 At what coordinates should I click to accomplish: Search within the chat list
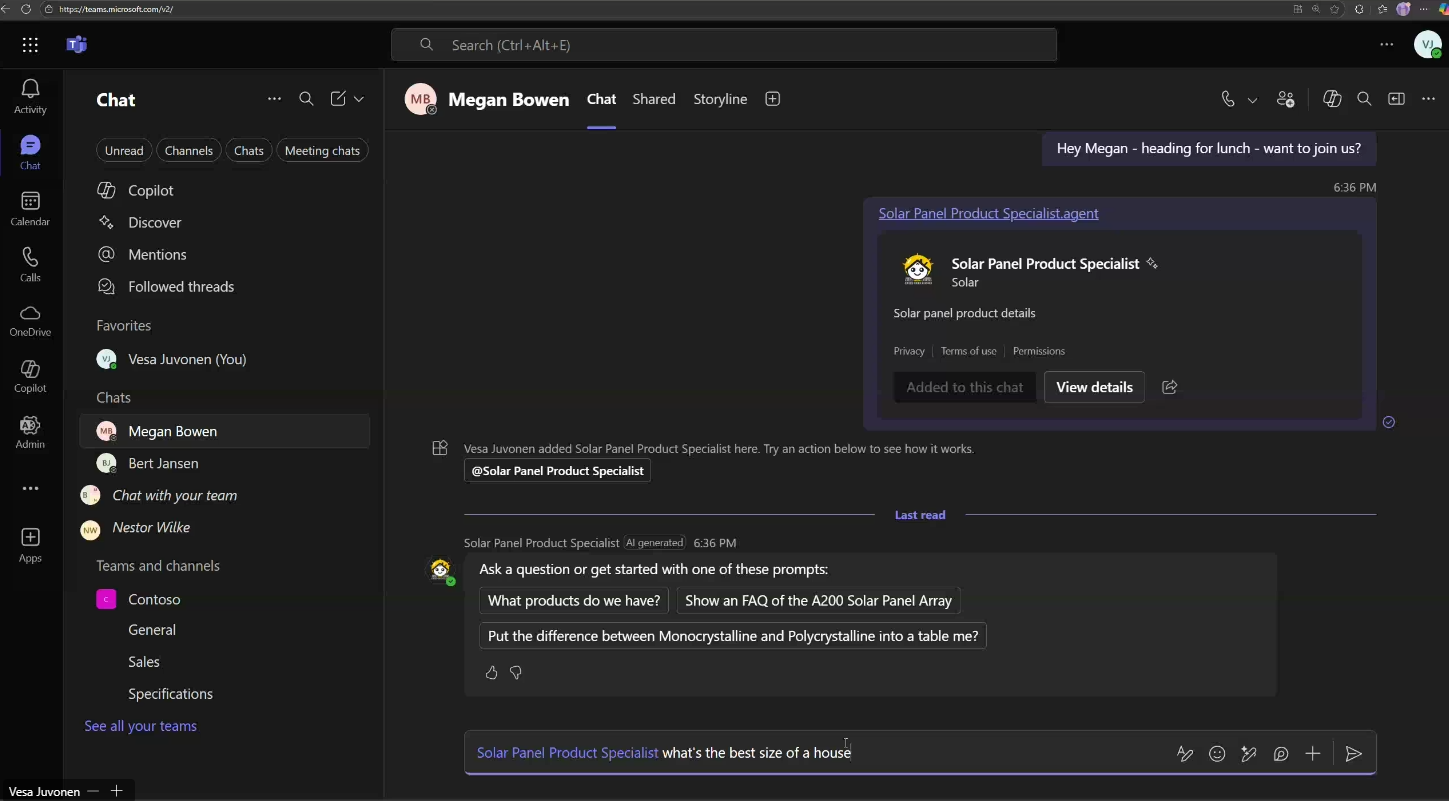coord(307,99)
